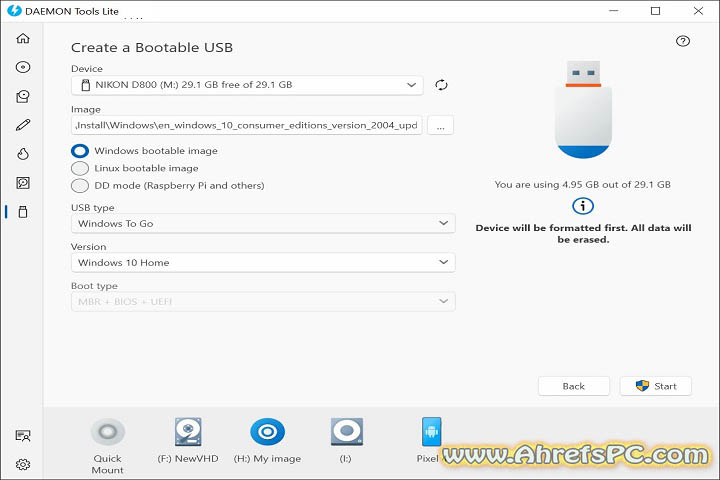The height and width of the screenshot is (480, 720).
Task: Click DAEMON Tools Lite logo in title bar
Action: pos(14,11)
